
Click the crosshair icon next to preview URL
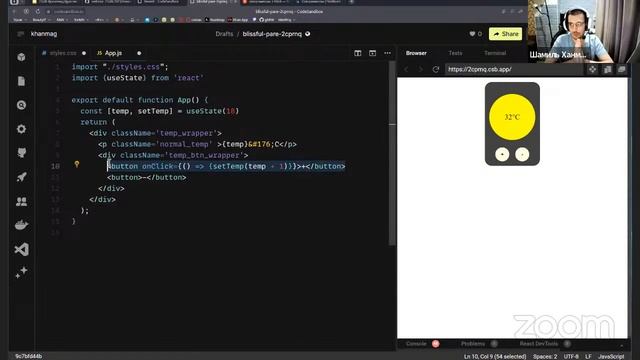[x=592, y=69]
